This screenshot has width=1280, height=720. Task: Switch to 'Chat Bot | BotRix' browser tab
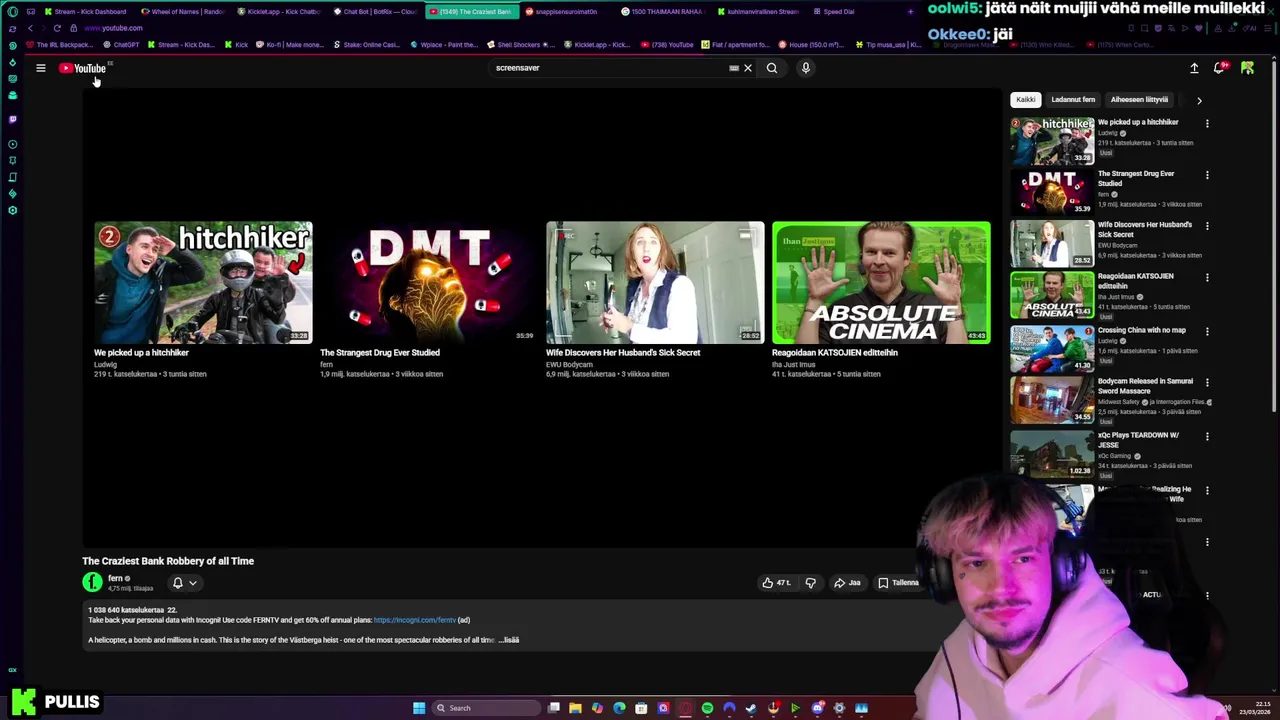click(x=375, y=11)
